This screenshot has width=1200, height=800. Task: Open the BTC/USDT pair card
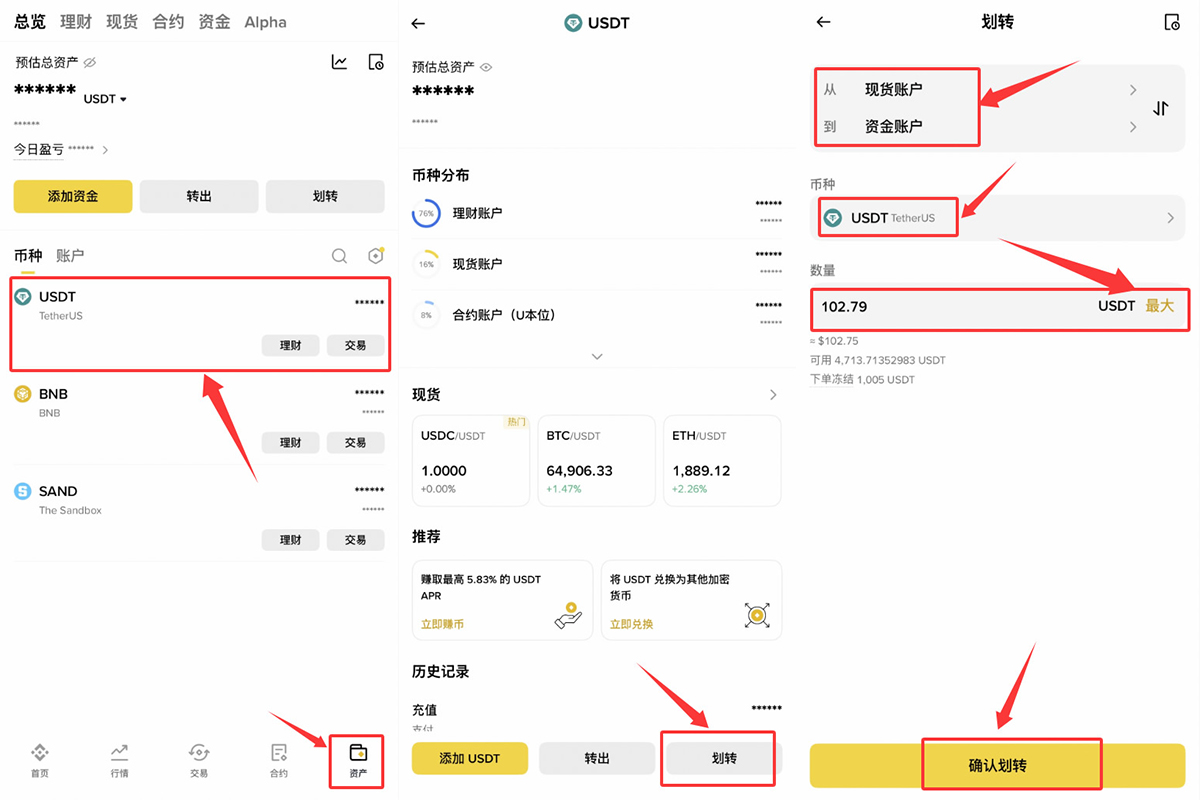(x=597, y=461)
